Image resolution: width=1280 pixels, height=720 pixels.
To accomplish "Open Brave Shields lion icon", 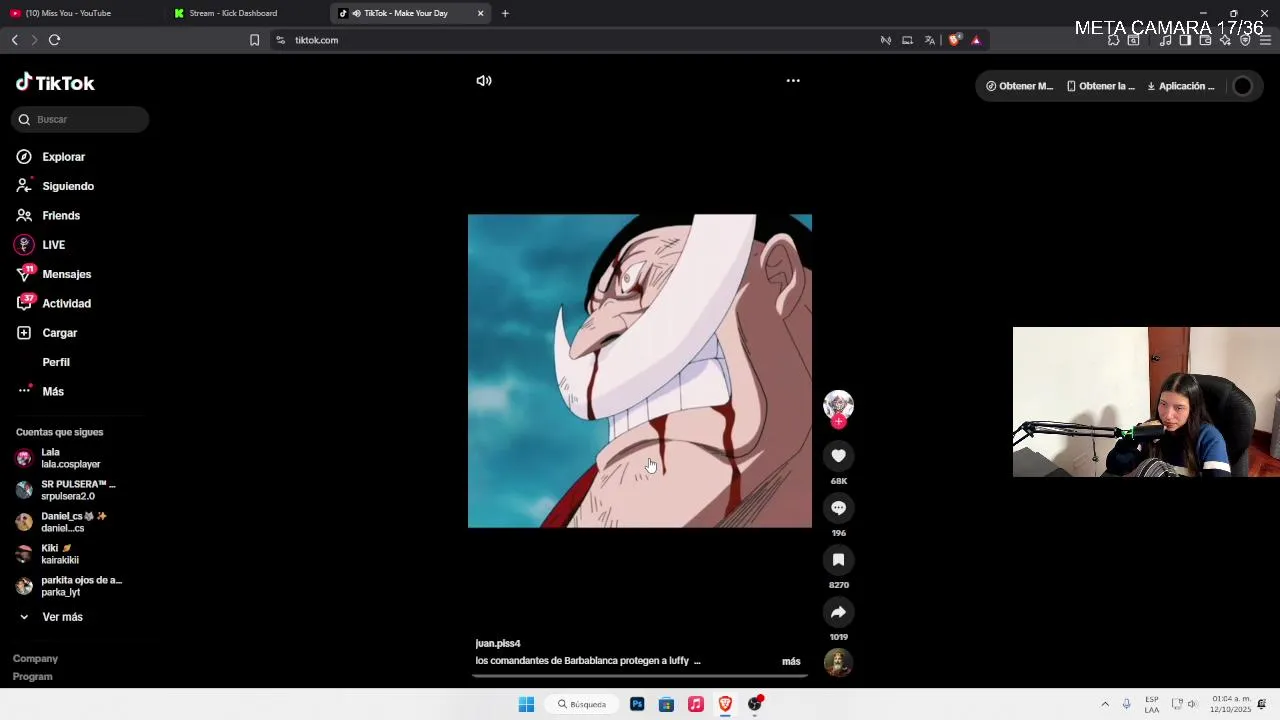I will [x=954, y=40].
